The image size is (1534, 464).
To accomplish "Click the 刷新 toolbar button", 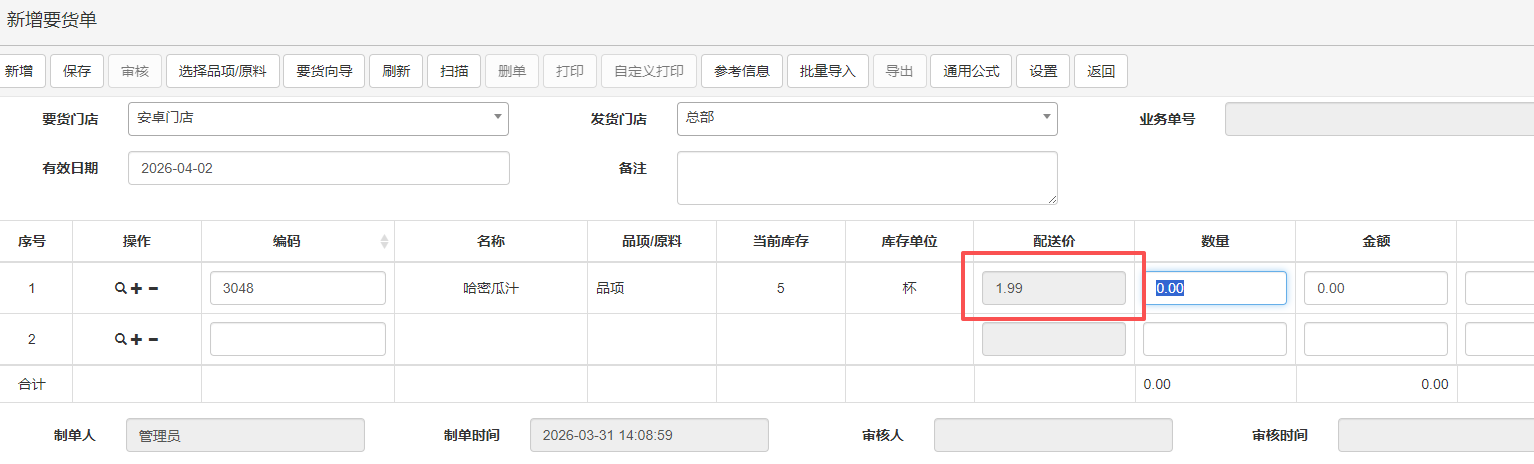I will pyautogui.click(x=396, y=71).
